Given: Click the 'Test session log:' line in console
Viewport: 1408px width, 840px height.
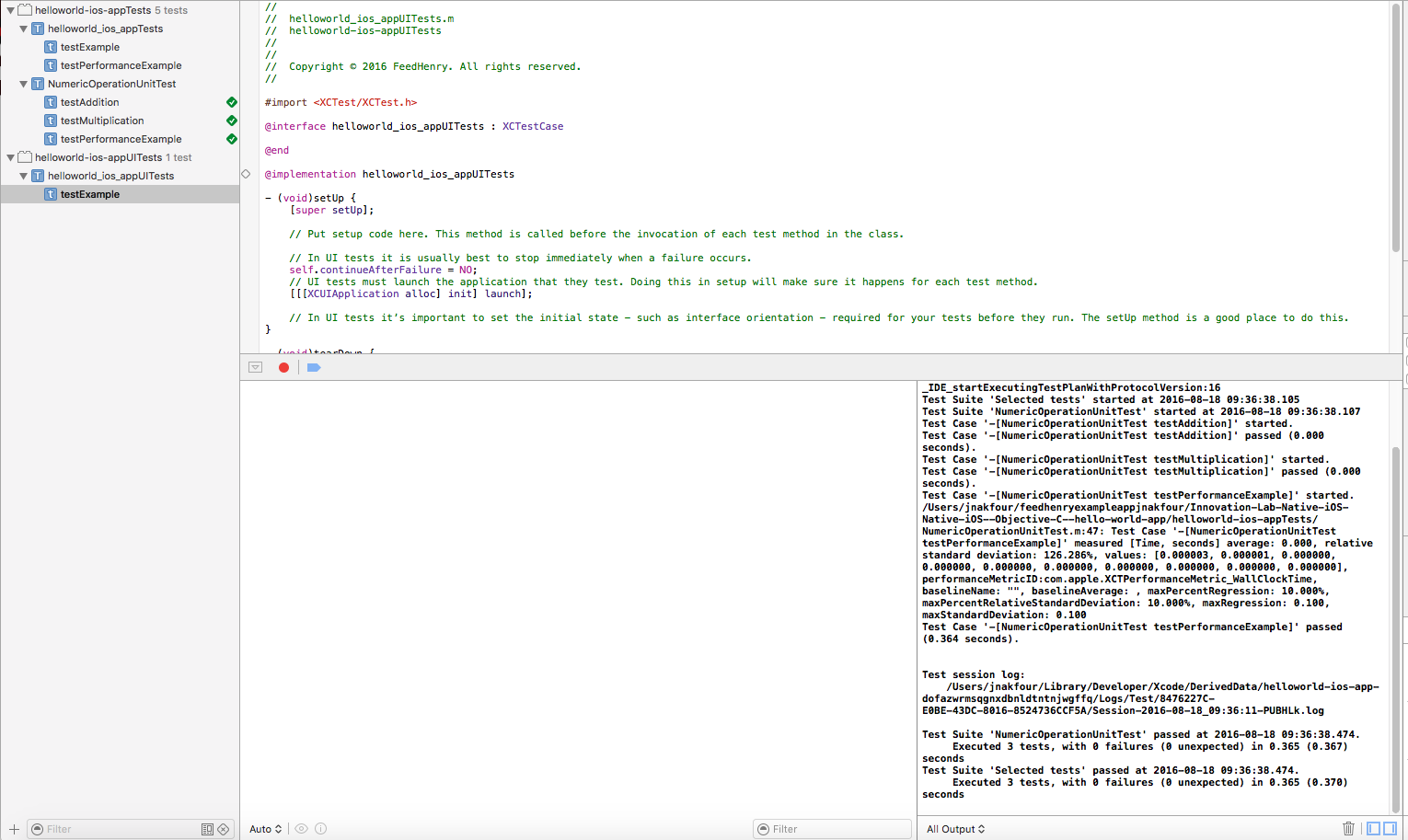Looking at the screenshot, I should [974, 674].
